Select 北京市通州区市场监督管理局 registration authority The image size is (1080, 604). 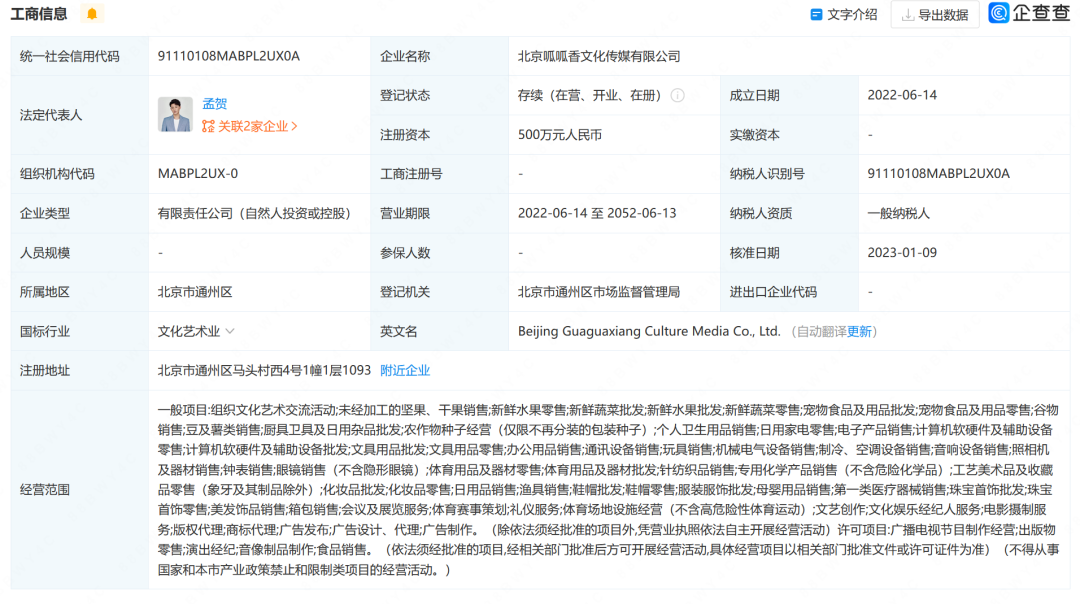(x=599, y=292)
